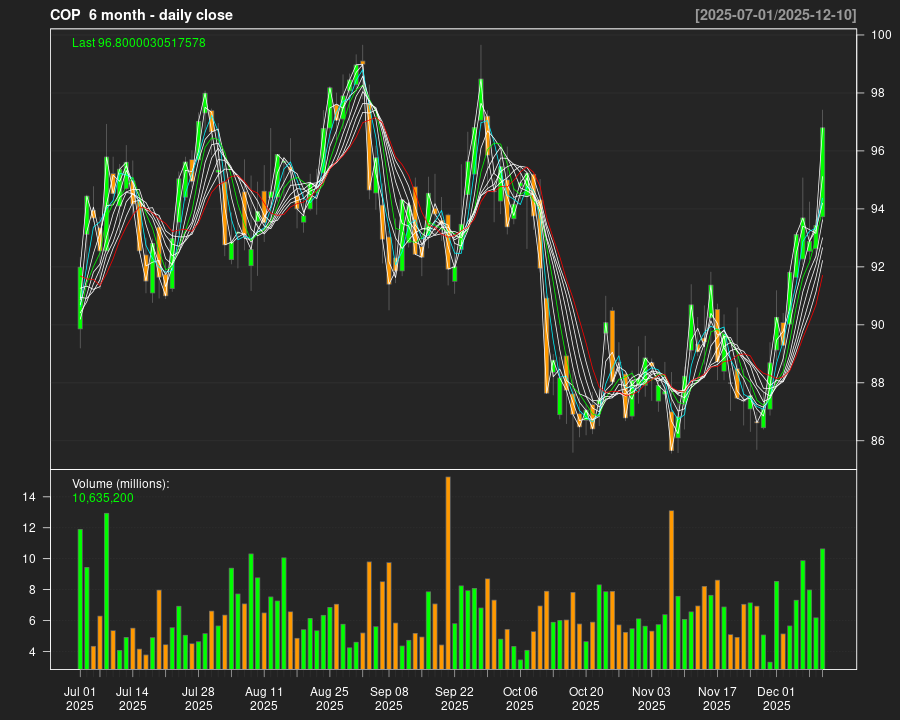The width and height of the screenshot is (900, 720).
Task: Click the 4 tick on the volume axis
Action: coord(31,652)
